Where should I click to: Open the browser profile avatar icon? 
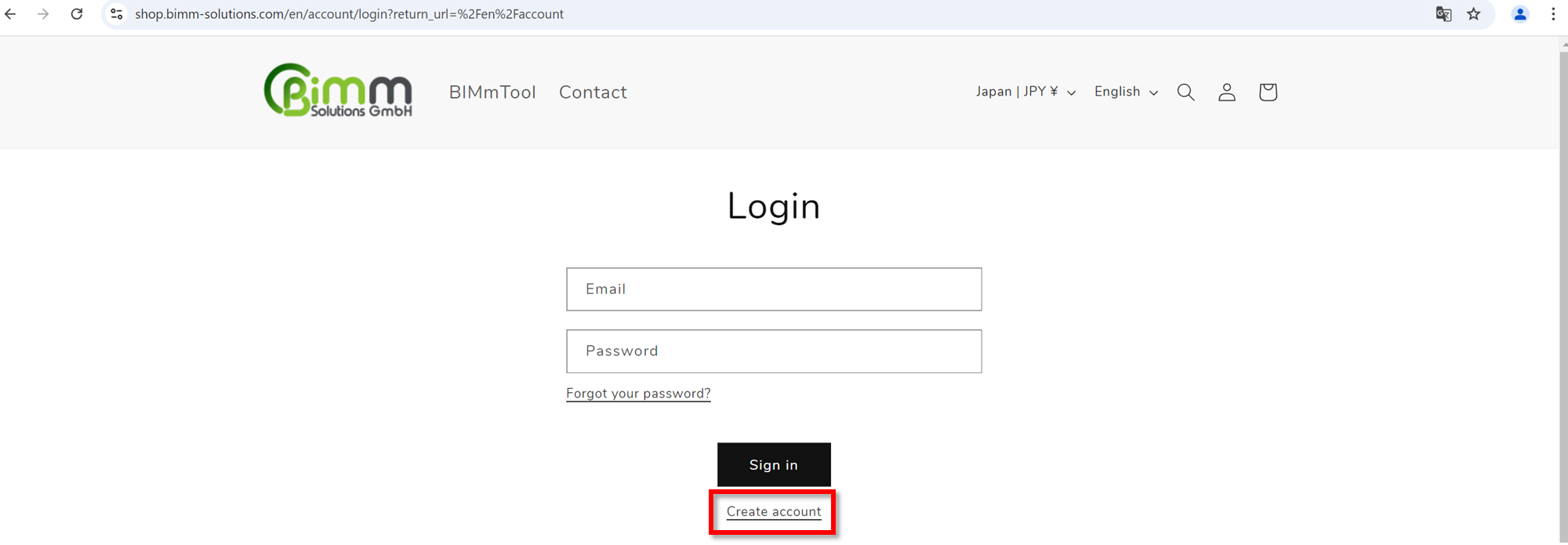(x=1520, y=14)
